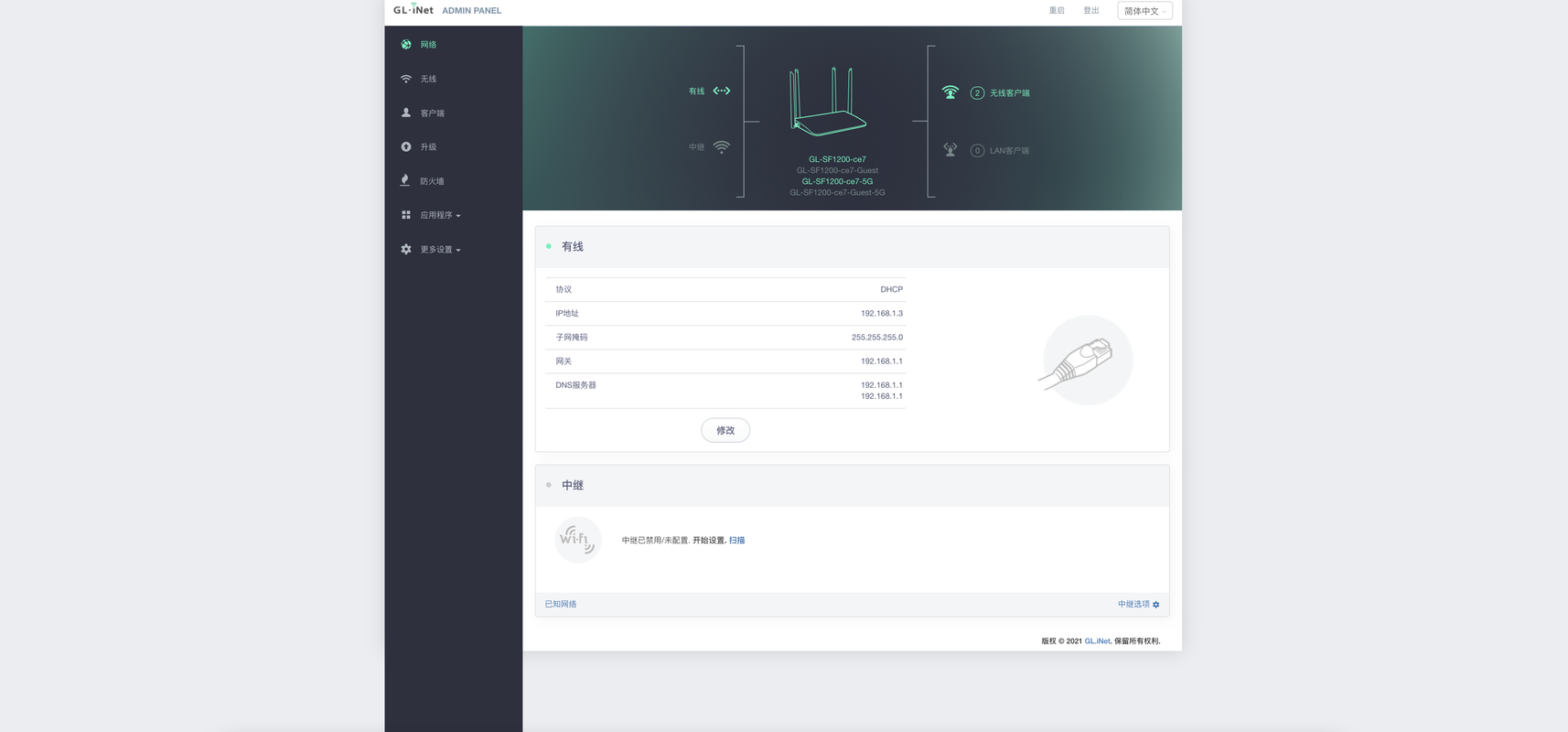Image resolution: width=1568 pixels, height=732 pixels.
Task: Click the green status dot beside 有线 heading
Action: [549, 246]
